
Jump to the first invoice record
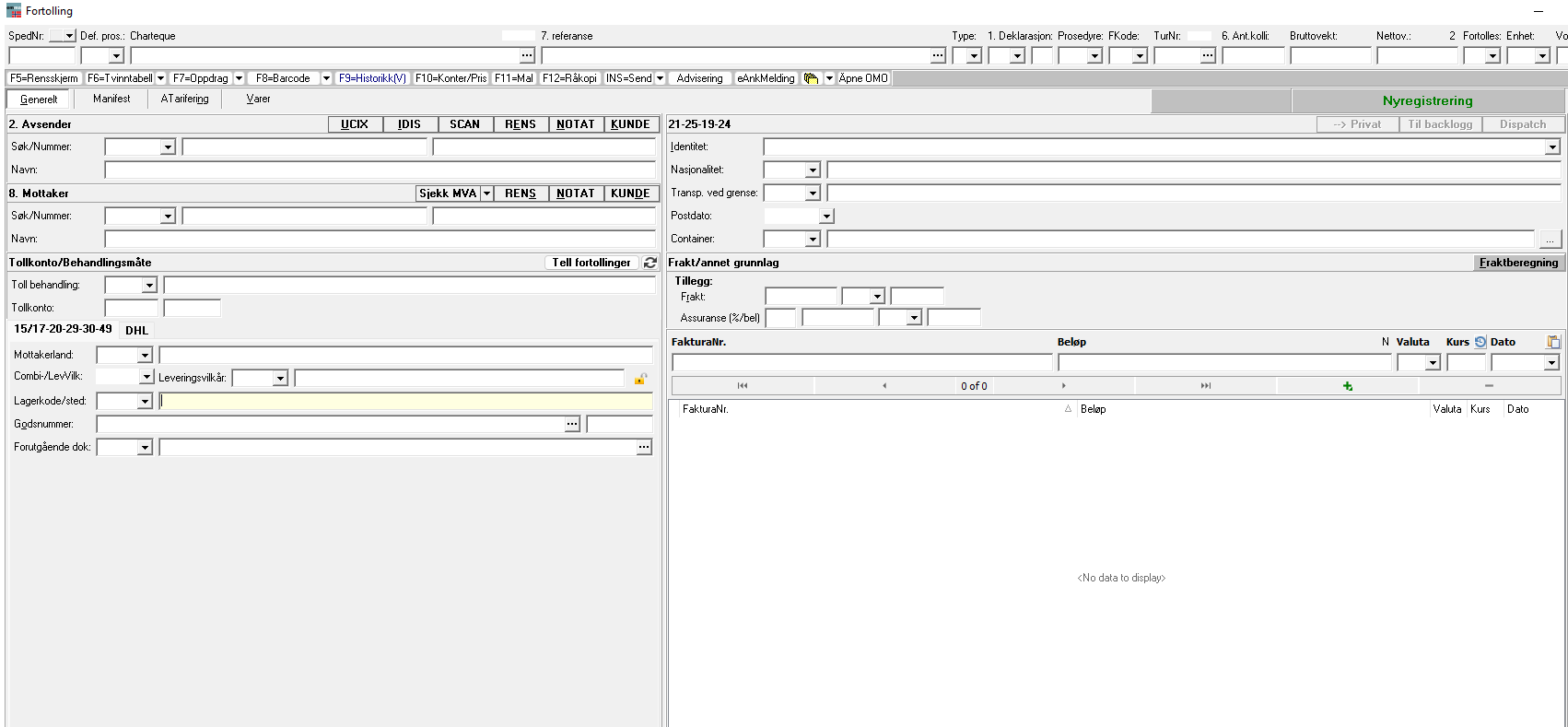pos(743,386)
